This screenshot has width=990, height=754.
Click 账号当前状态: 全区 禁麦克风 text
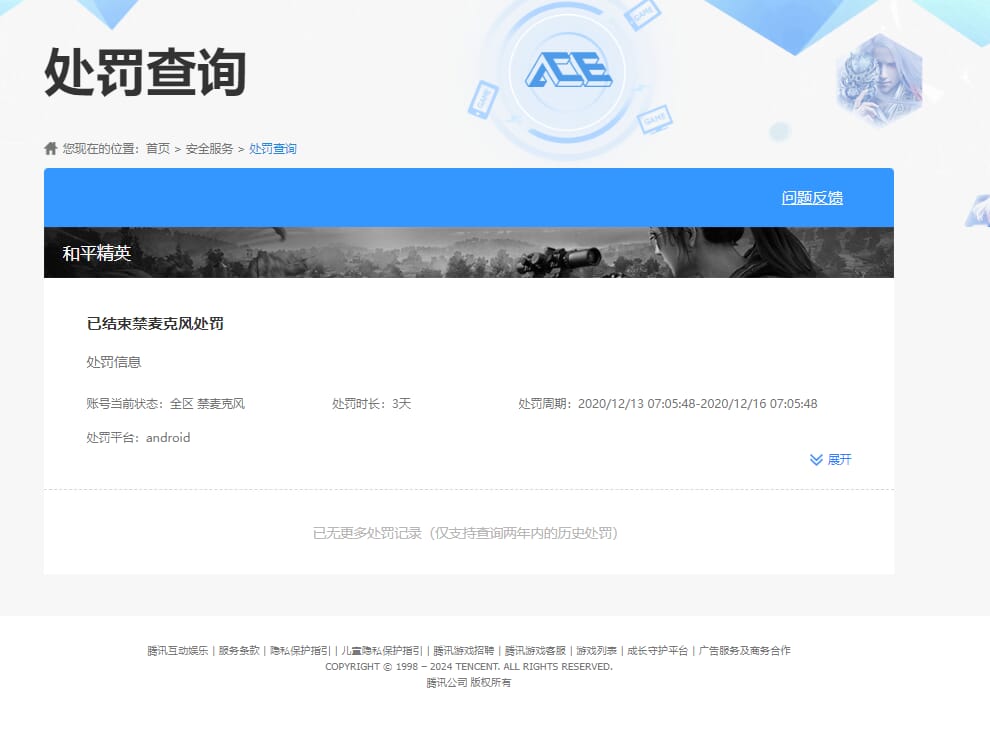pos(165,404)
